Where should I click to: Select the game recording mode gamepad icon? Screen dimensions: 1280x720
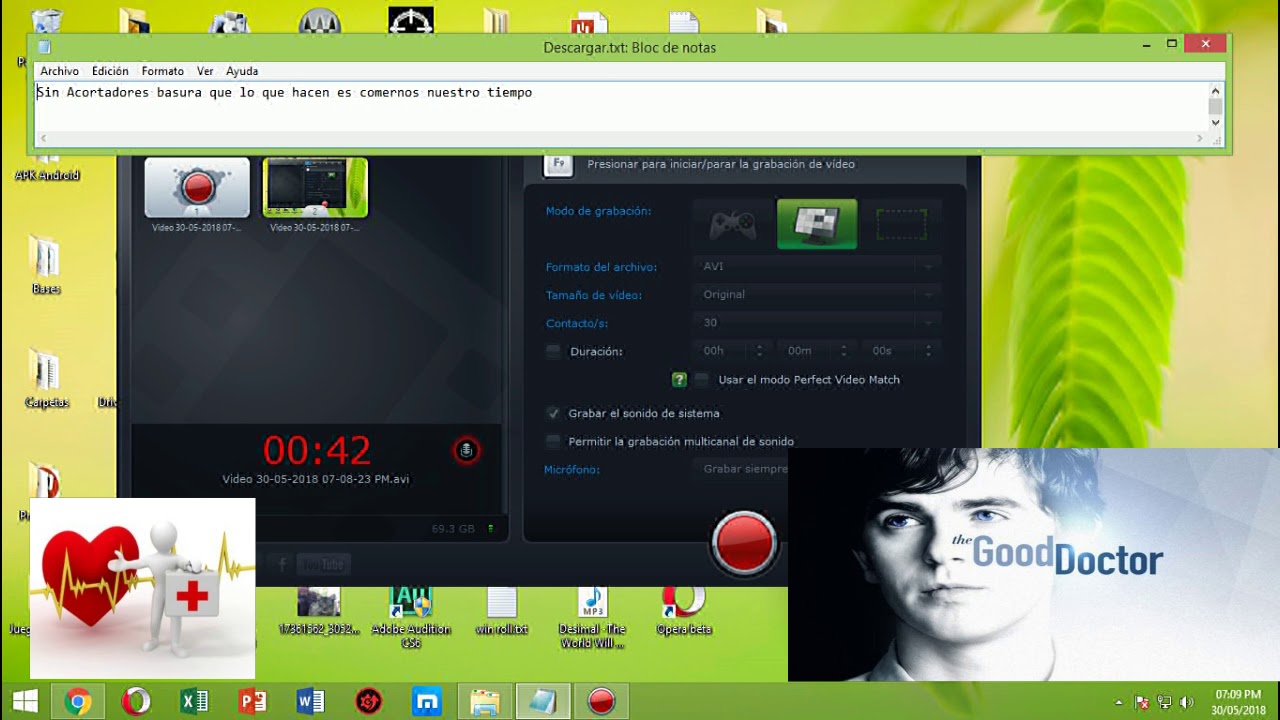733,225
